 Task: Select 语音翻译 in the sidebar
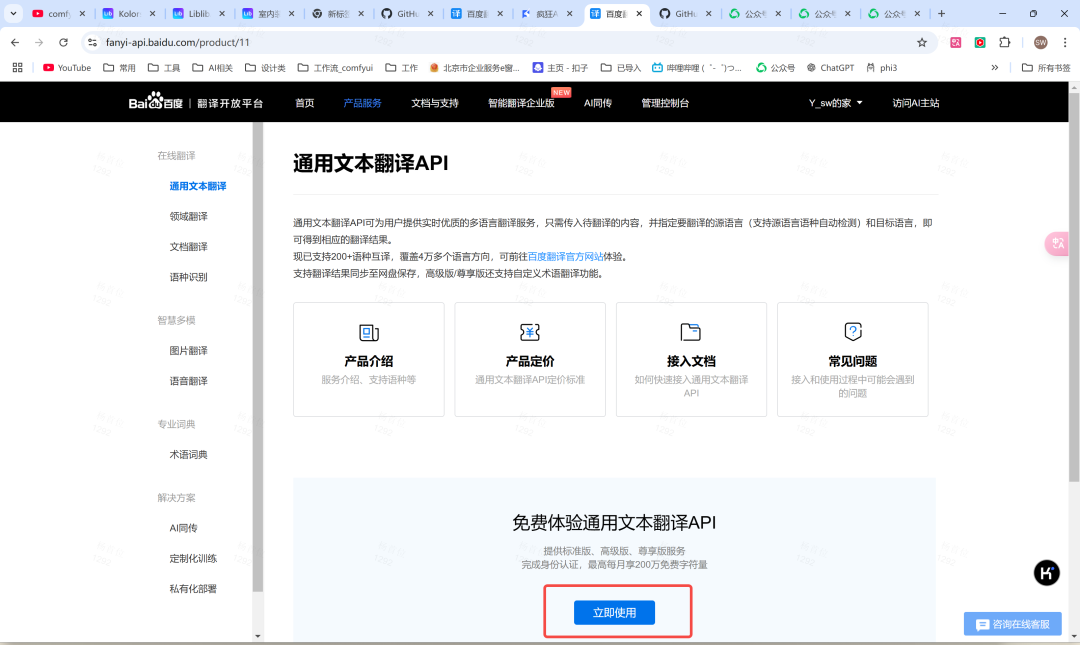[188, 381]
